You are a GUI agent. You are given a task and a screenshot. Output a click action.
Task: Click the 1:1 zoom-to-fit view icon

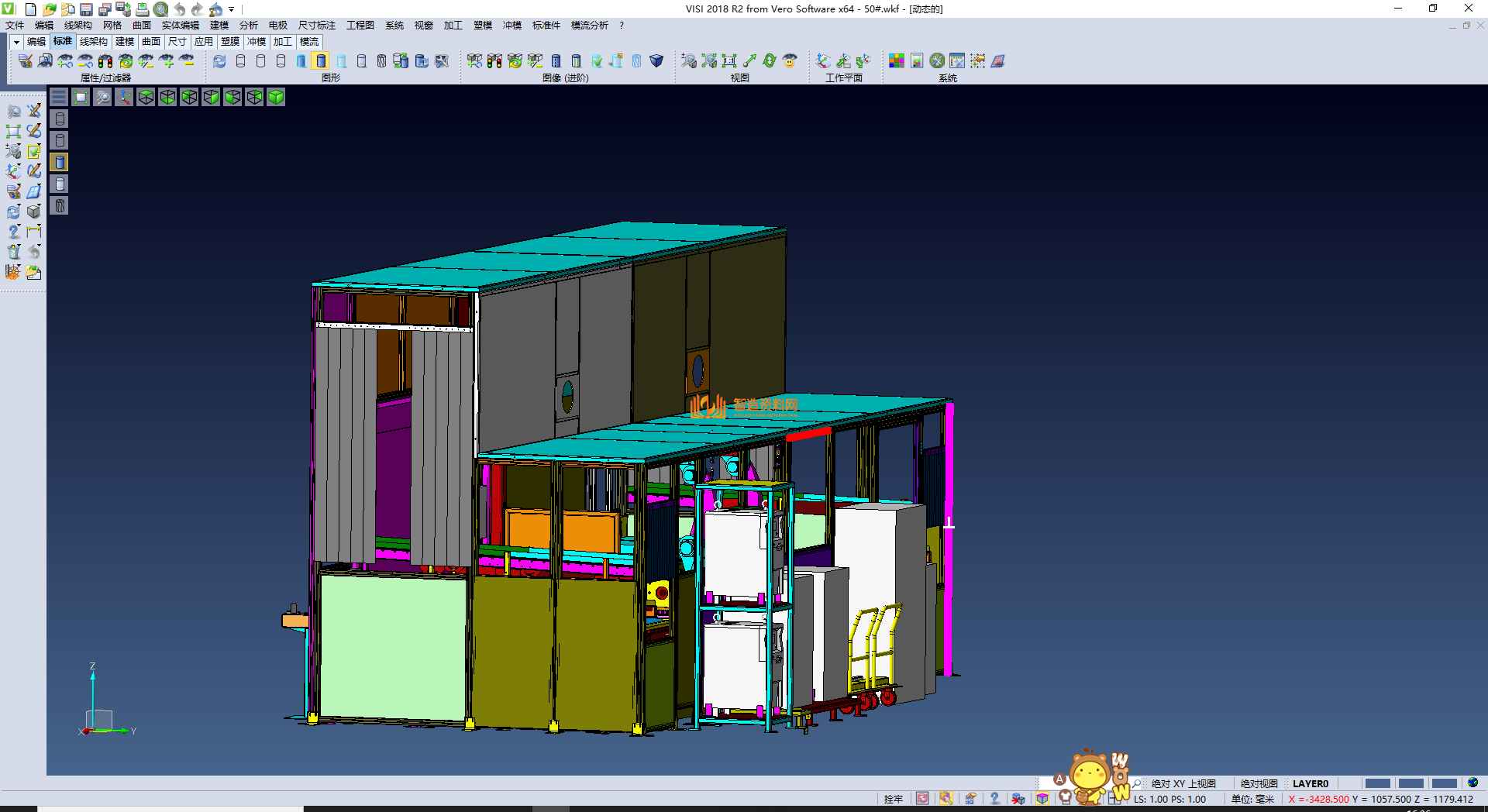tap(729, 61)
